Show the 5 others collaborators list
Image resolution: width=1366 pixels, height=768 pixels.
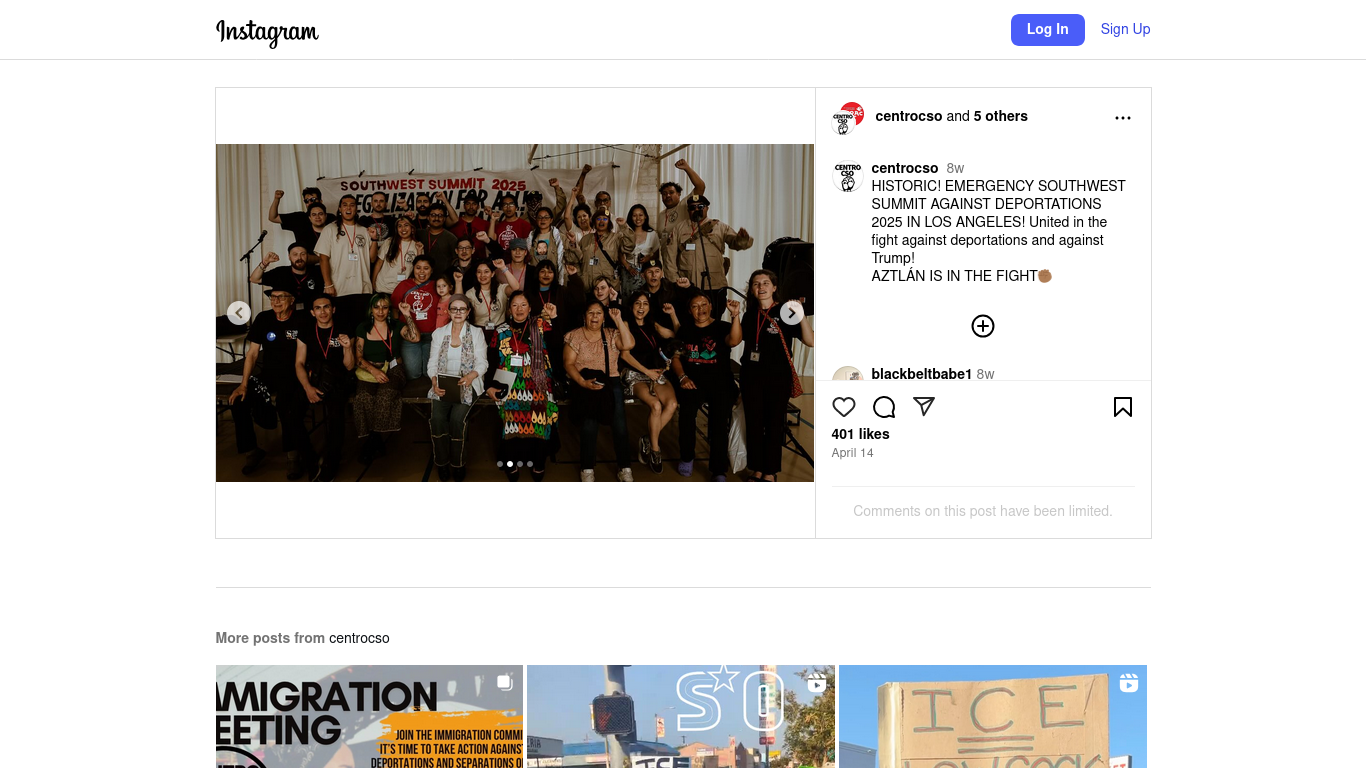click(1001, 116)
